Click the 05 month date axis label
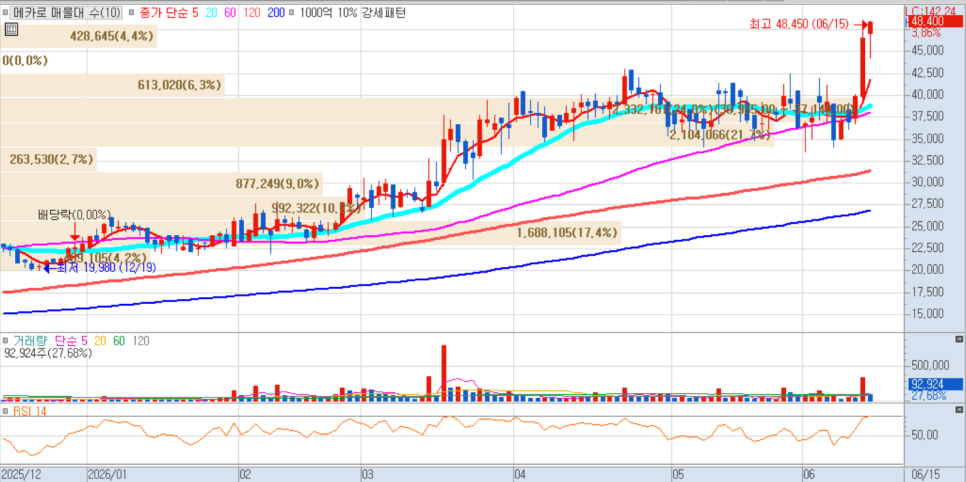 click(x=678, y=475)
